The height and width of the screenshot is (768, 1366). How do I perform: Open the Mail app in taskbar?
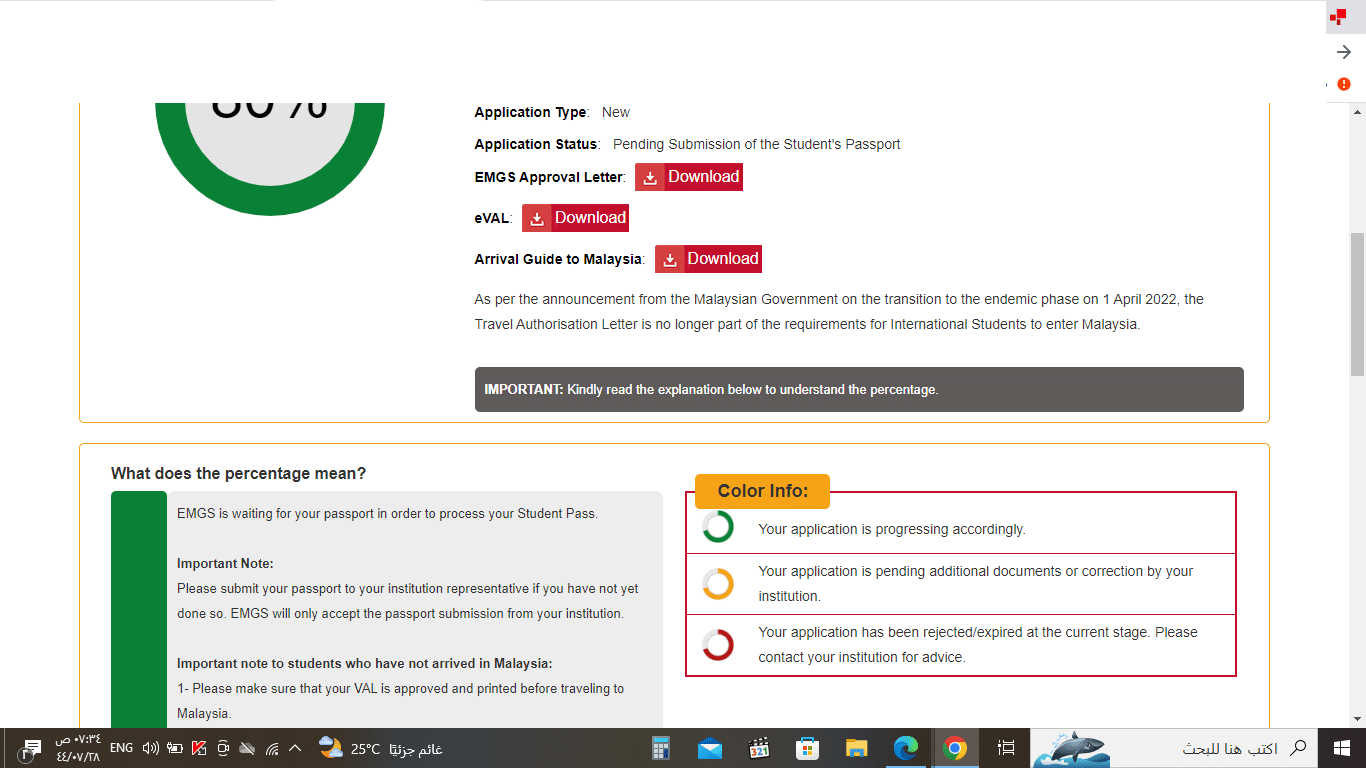coord(710,748)
